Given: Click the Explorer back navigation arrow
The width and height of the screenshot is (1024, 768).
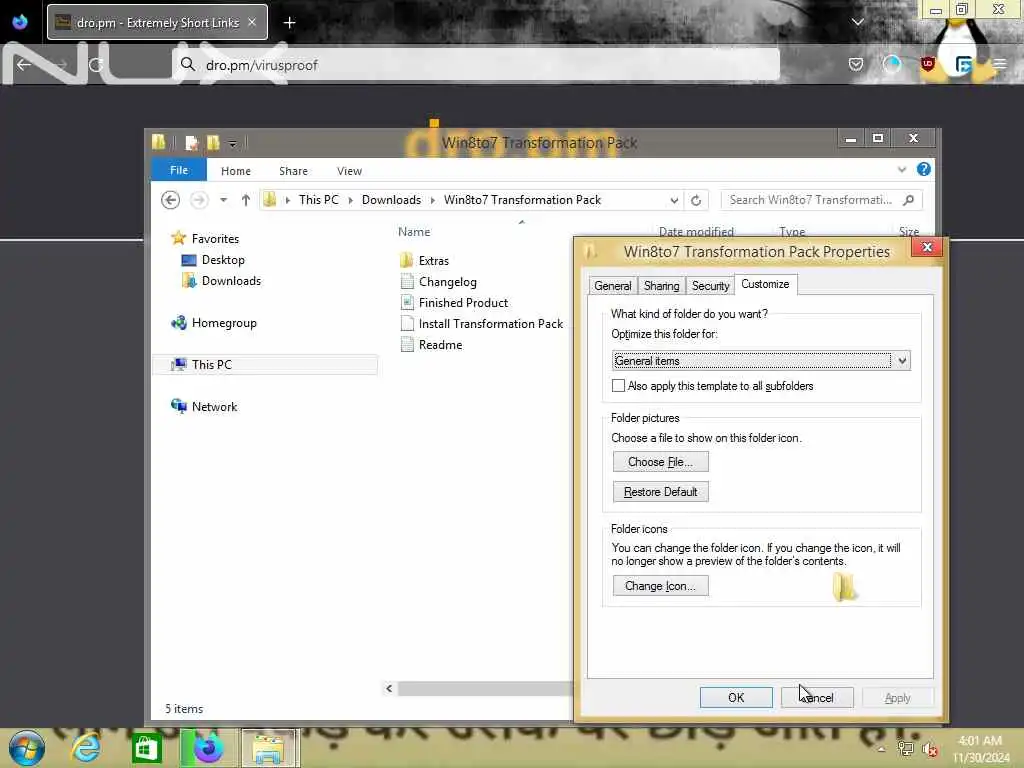Looking at the screenshot, I should point(170,200).
